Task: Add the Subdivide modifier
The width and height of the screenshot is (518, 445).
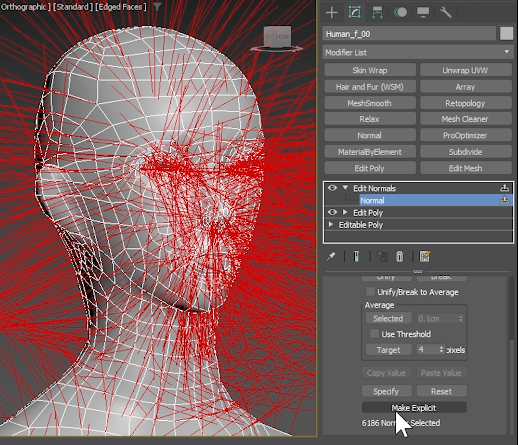Action: pyautogui.click(x=466, y=152)
